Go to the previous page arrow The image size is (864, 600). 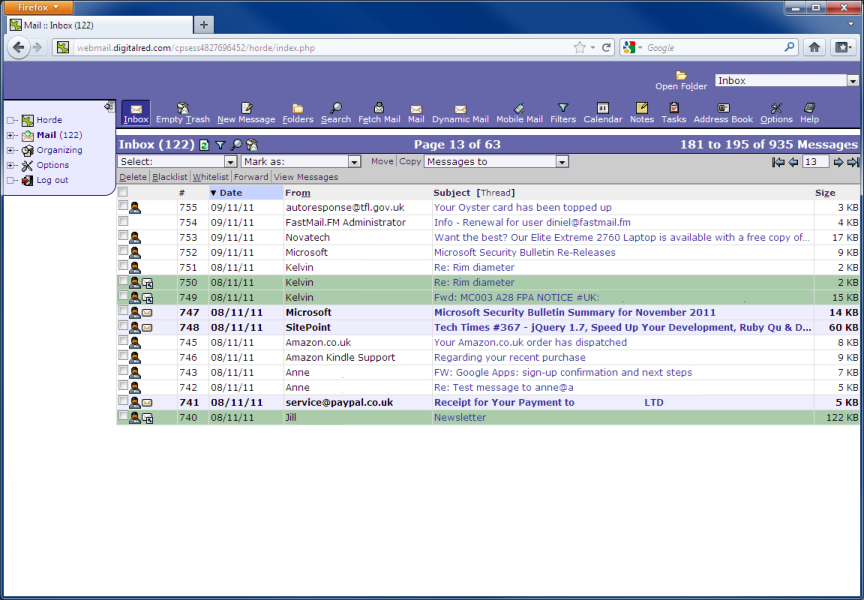click(x=793, y=162)
